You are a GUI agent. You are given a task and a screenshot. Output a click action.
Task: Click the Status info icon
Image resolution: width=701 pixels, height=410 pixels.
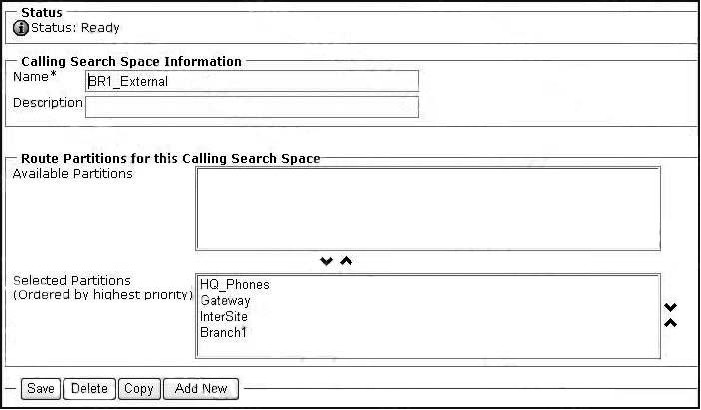pyautogui.click(x=21, y=28)
